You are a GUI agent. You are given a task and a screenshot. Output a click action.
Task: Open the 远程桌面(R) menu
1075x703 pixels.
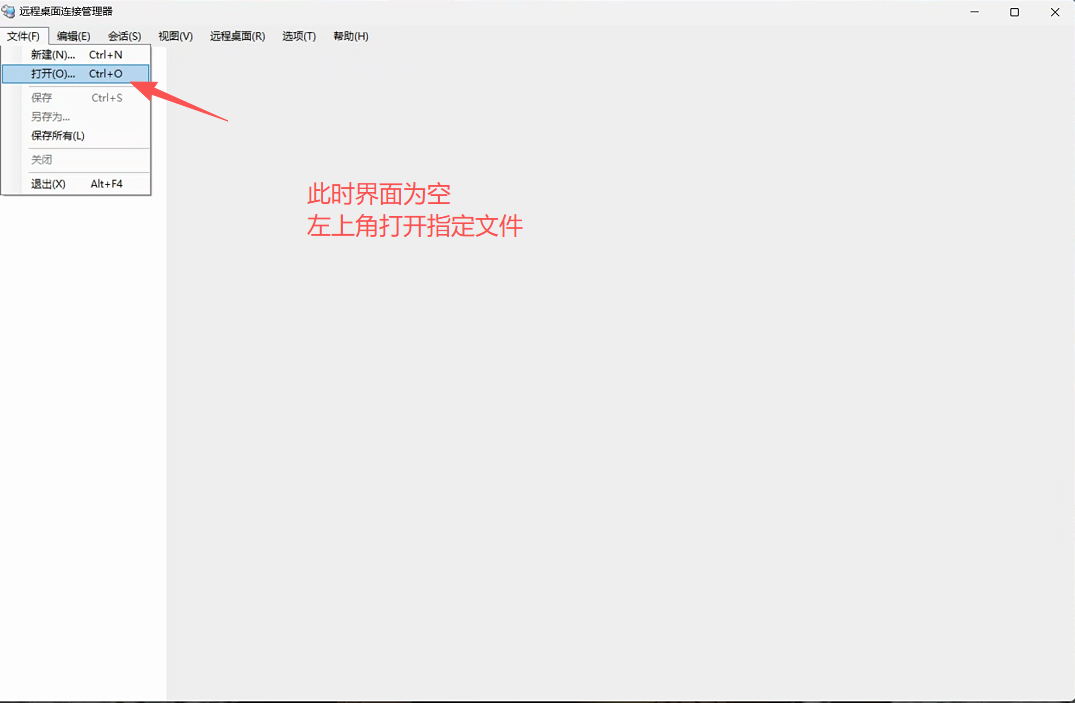tap(237, 36)
